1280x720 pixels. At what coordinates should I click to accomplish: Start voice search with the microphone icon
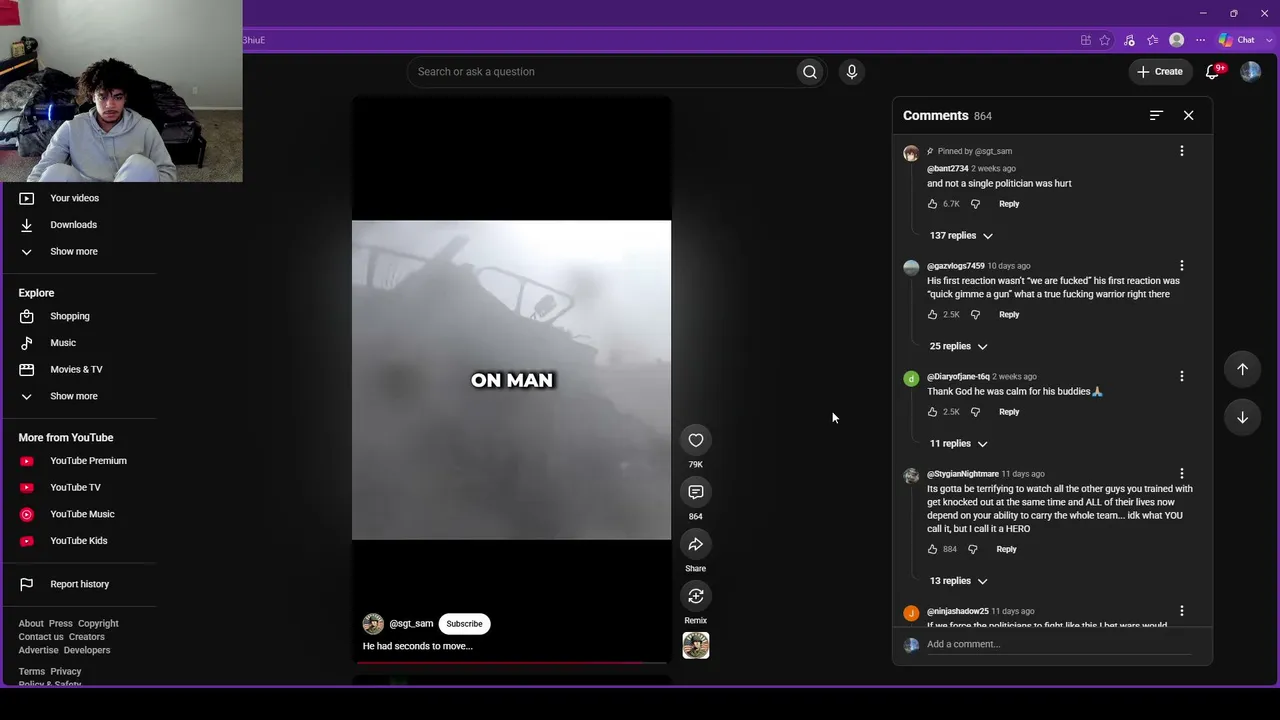pyautogui.click(x=852, y=72)
